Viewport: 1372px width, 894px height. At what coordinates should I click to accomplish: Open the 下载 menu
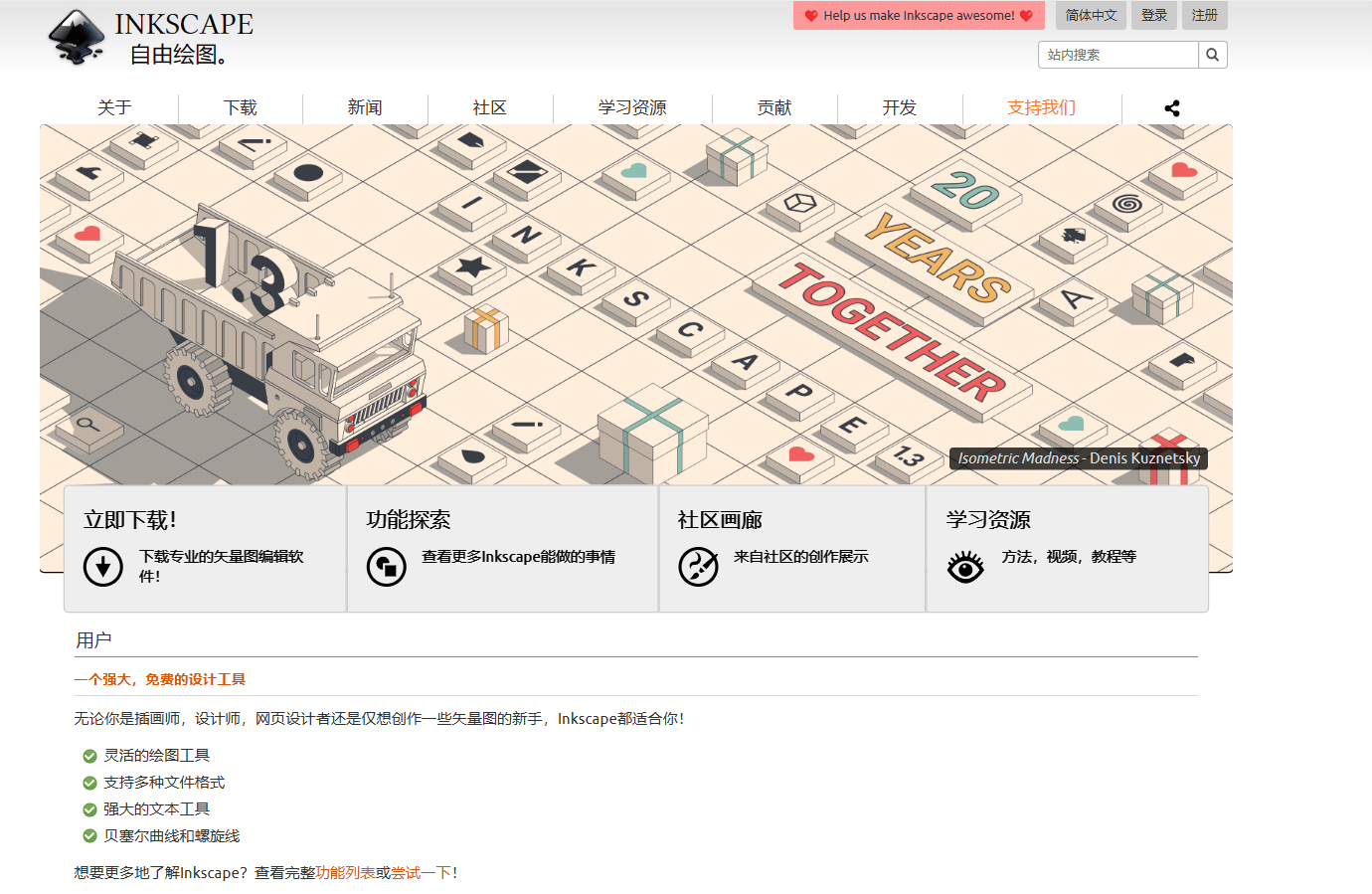pos(241,107)
